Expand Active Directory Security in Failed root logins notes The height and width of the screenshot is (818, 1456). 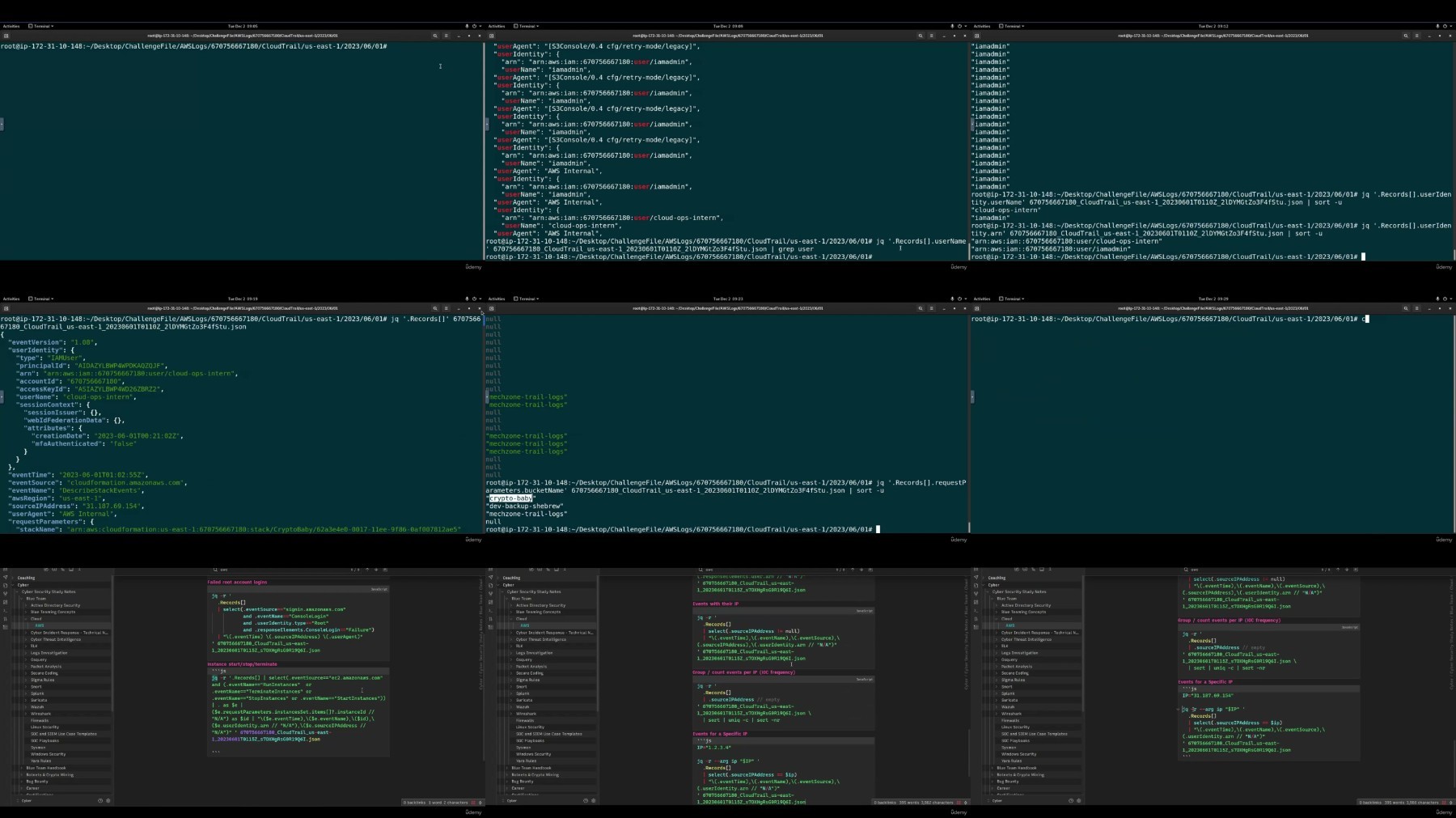coord(27,605)
